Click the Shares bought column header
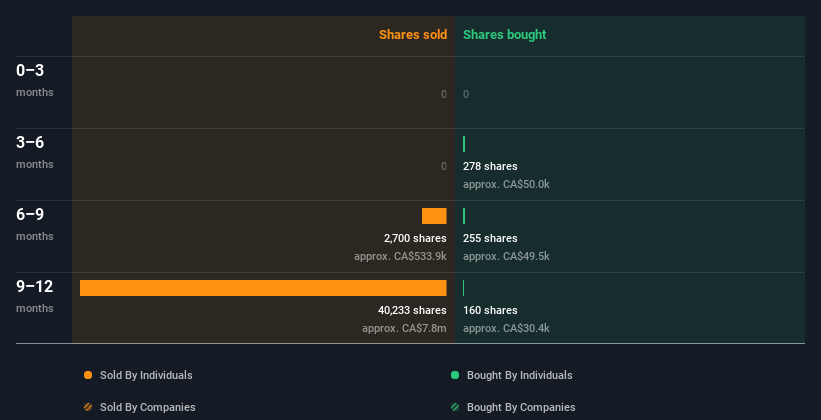821x420 pixels. (505, 35)
